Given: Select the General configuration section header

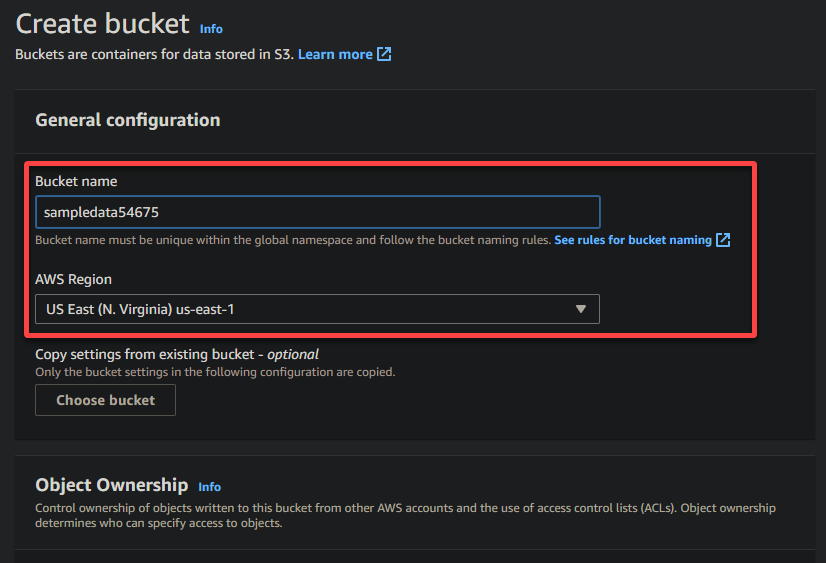Looking at the screenshot, I should click(128, 120).
